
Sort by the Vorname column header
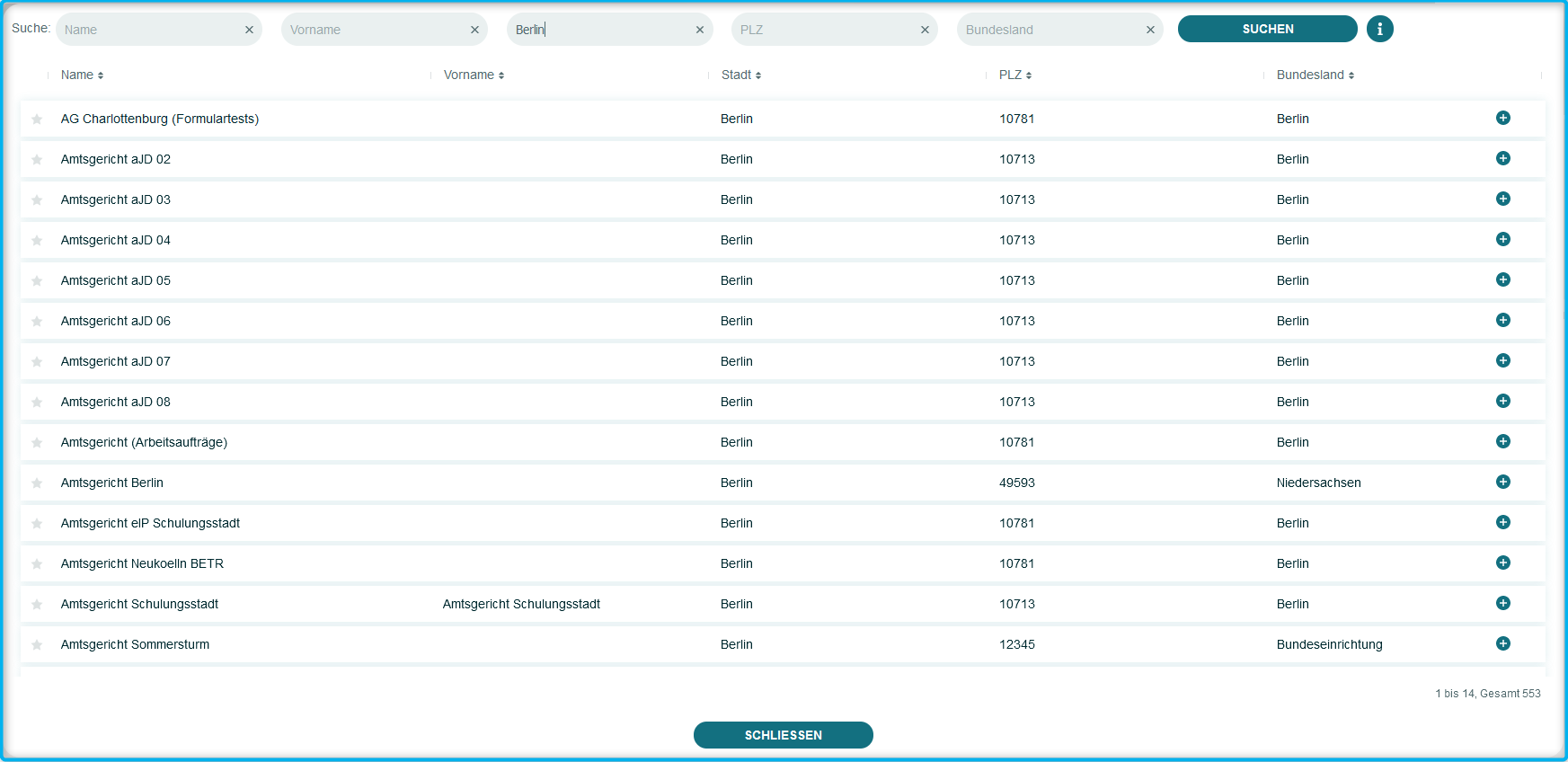pyautogui.click(x=474, y=75)
